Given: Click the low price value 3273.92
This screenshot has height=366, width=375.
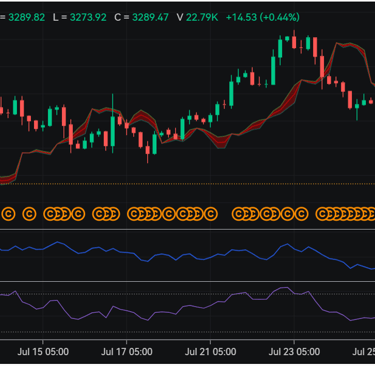Looking at the screenshot, I should click(88, 17).
